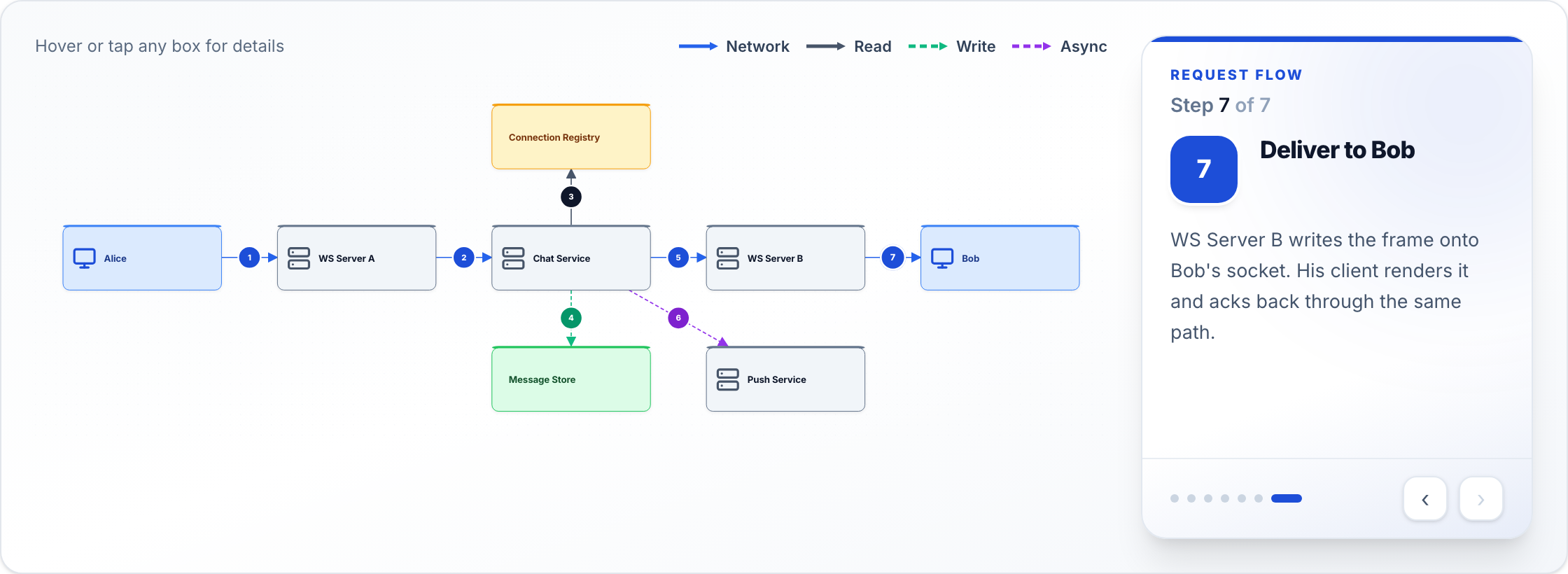Open the Connection Registry box details
Viewport: 1568px width, 574px height.
click(571, 136)
